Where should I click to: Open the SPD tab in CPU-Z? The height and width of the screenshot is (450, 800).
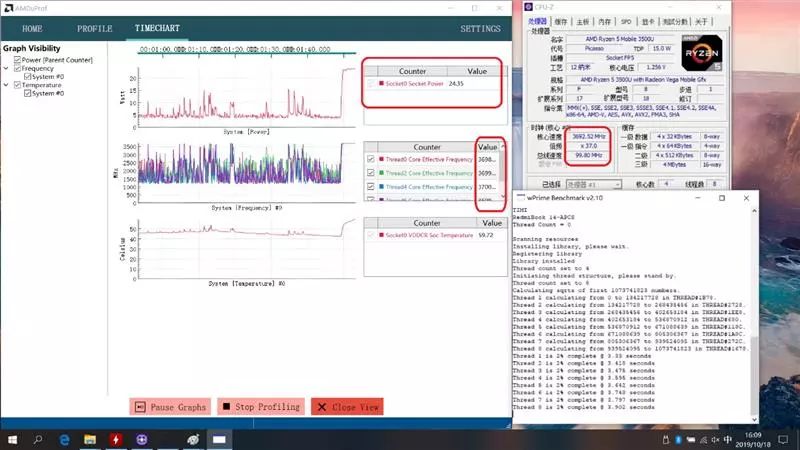626,21
